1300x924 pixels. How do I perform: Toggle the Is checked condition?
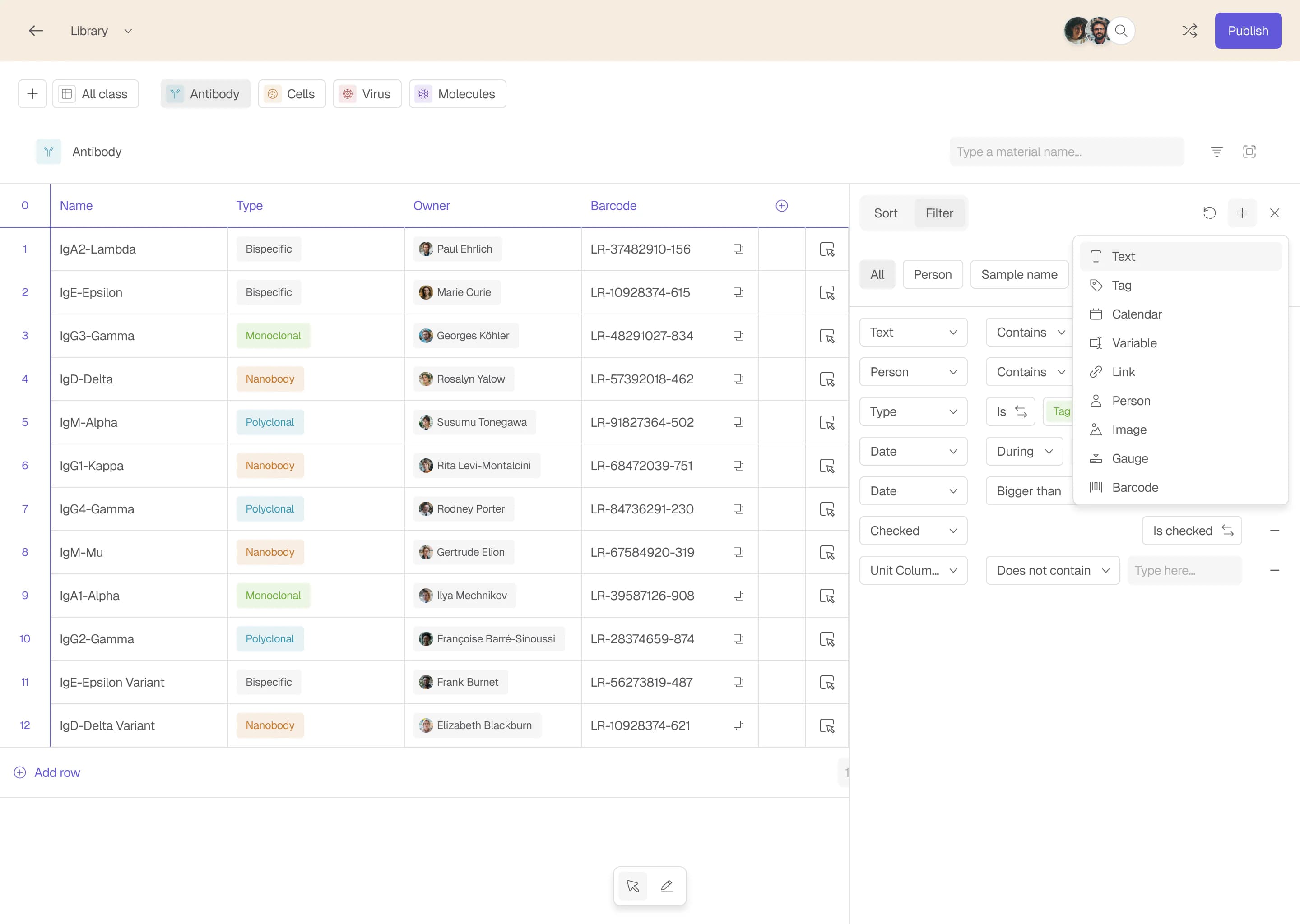(1192, 531)
